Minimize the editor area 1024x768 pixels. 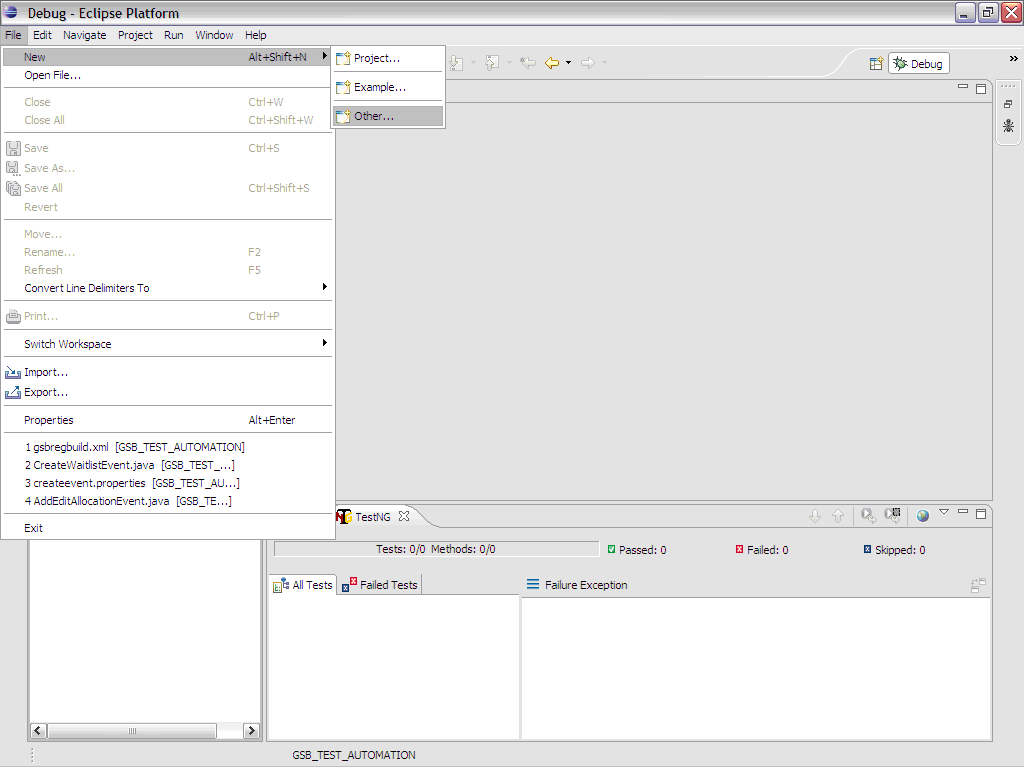click(963, 88)
